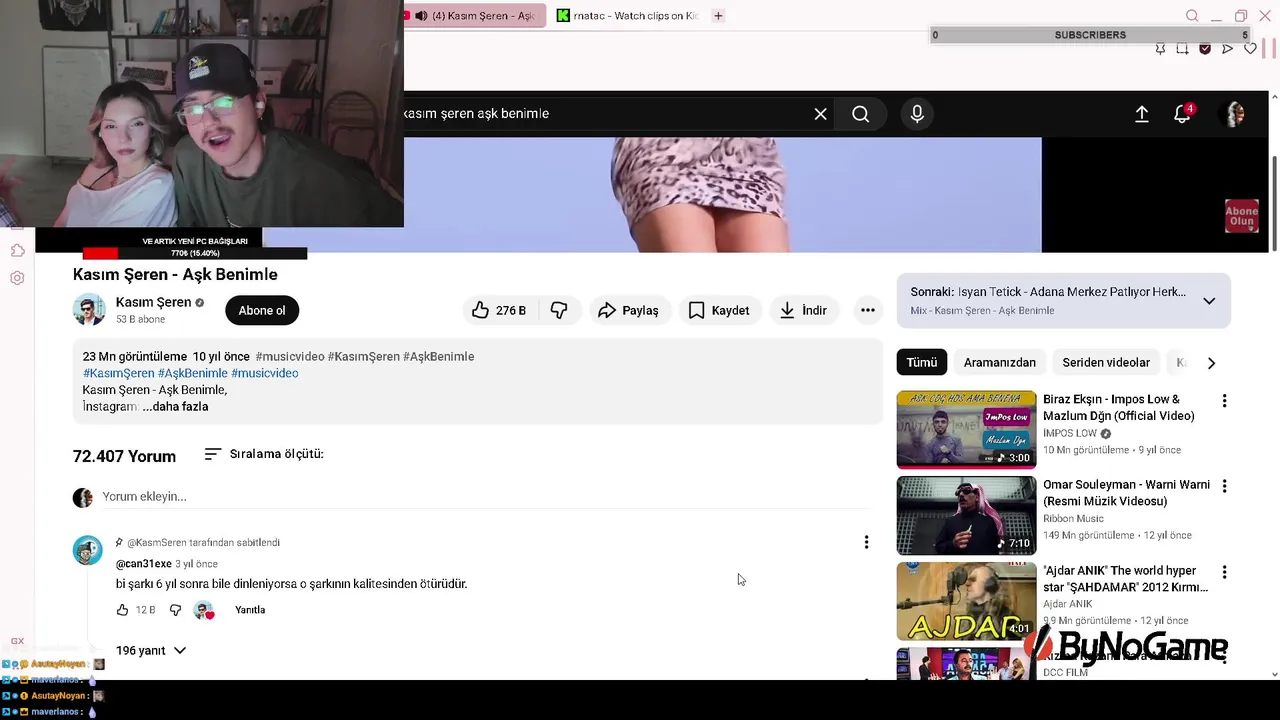Open the pinned comment's three-dot menu
Viewport: 1280px width, 720px height.
point(866,542)
